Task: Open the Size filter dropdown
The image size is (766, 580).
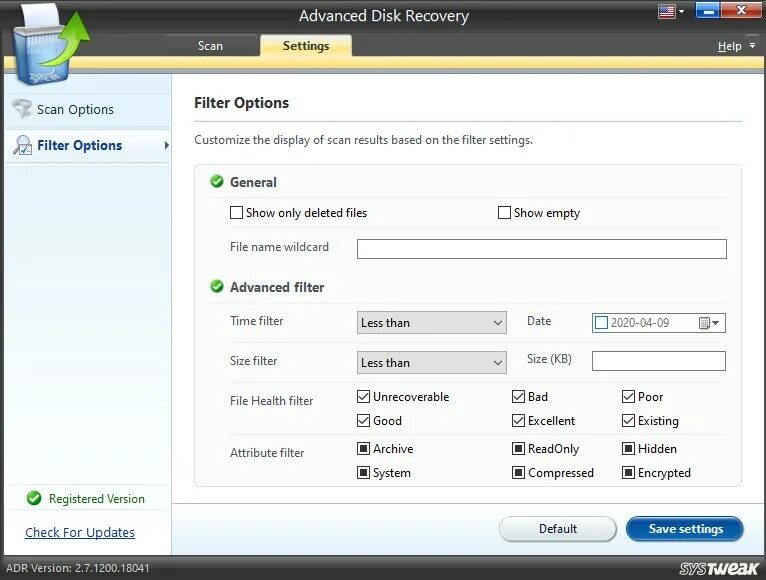Action: (432, 363)
